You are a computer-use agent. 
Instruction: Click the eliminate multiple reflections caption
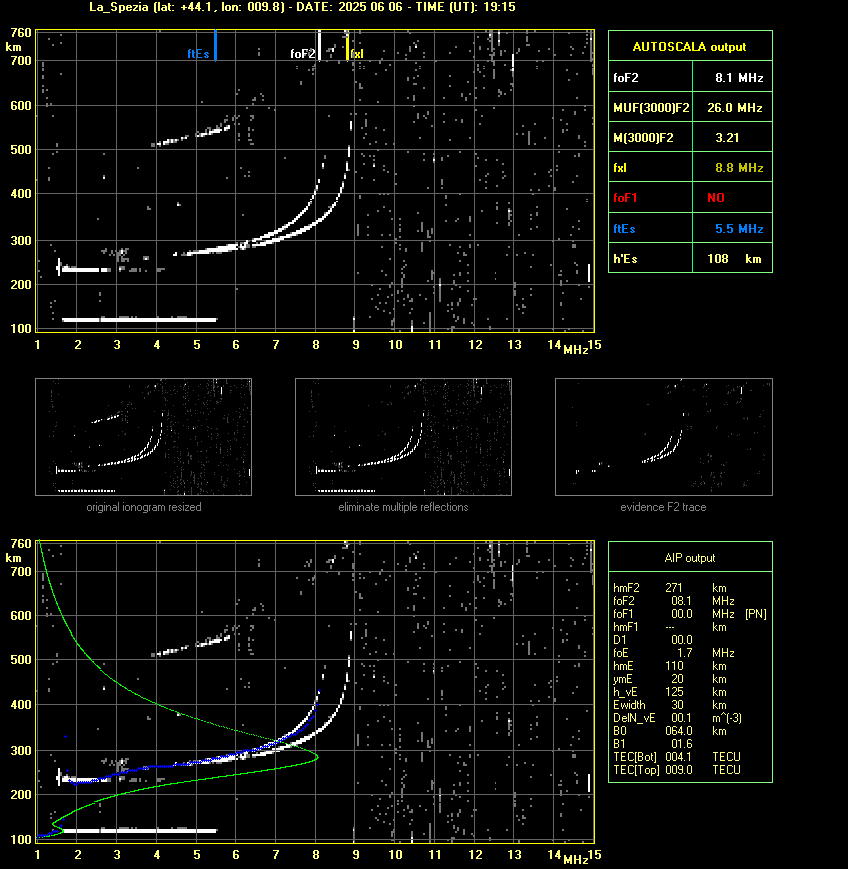403,507
